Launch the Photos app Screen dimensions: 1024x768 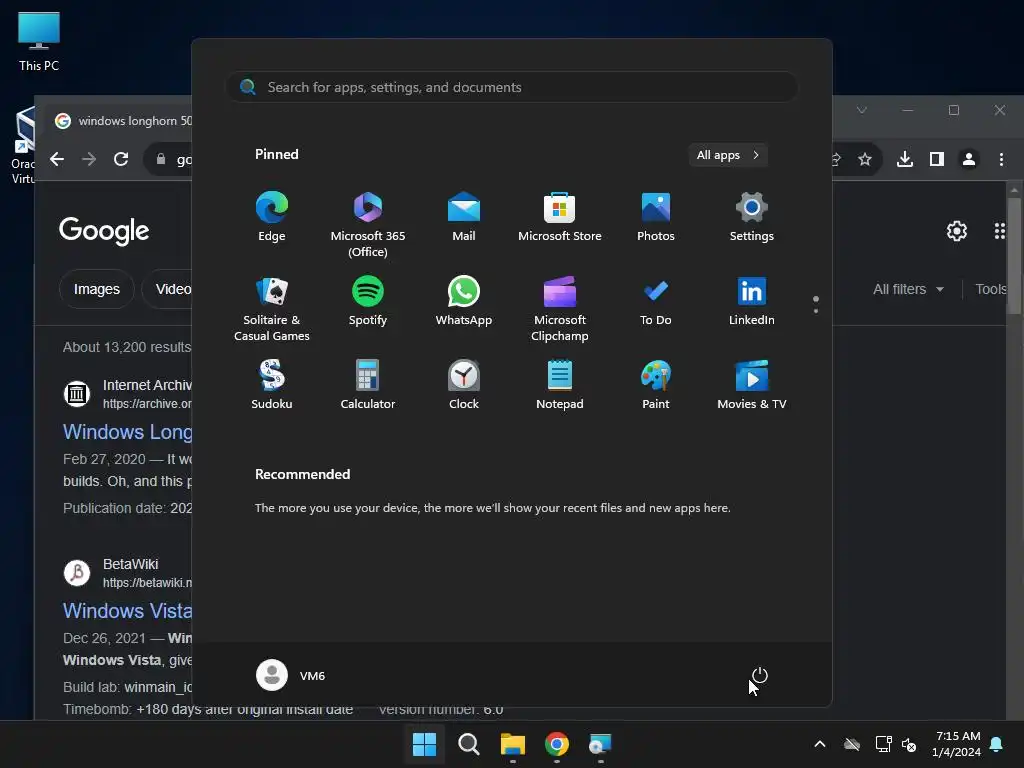coord(656,217)
